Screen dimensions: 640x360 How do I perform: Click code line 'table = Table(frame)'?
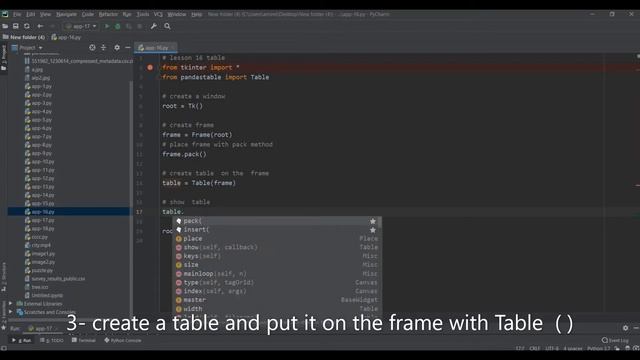tap(199, 183)
